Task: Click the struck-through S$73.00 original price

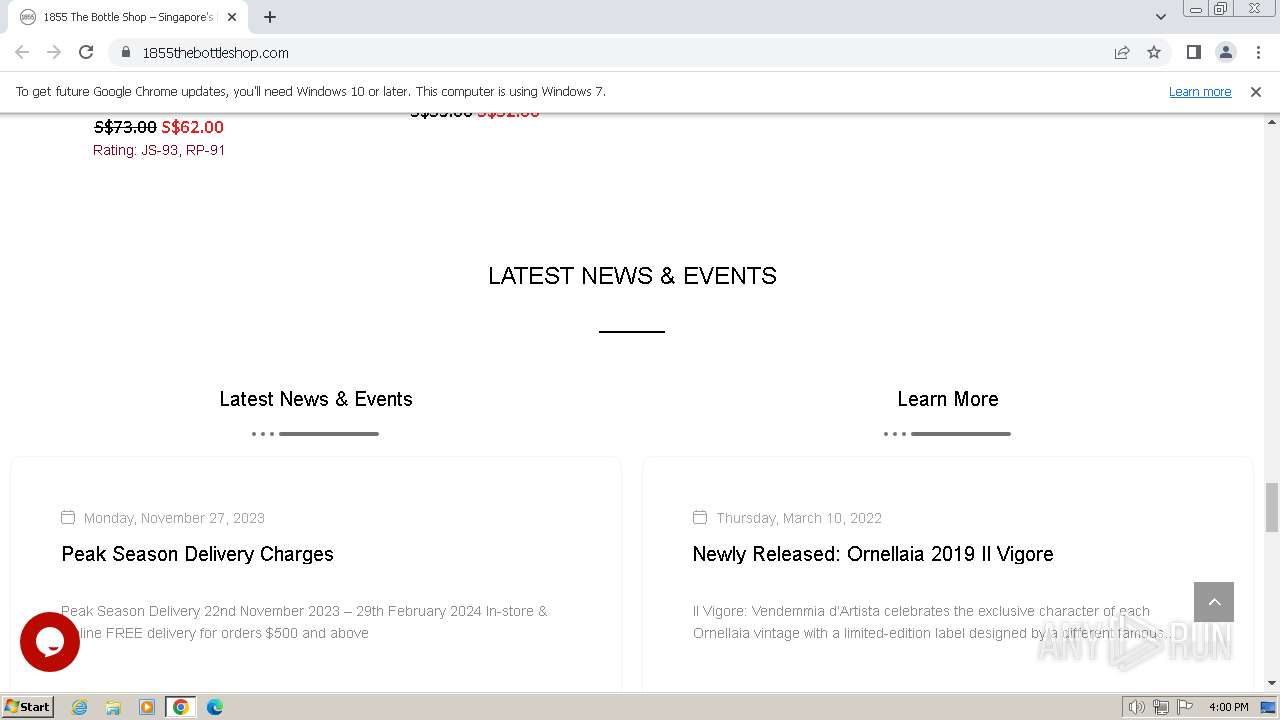Action: coord(125,127)
